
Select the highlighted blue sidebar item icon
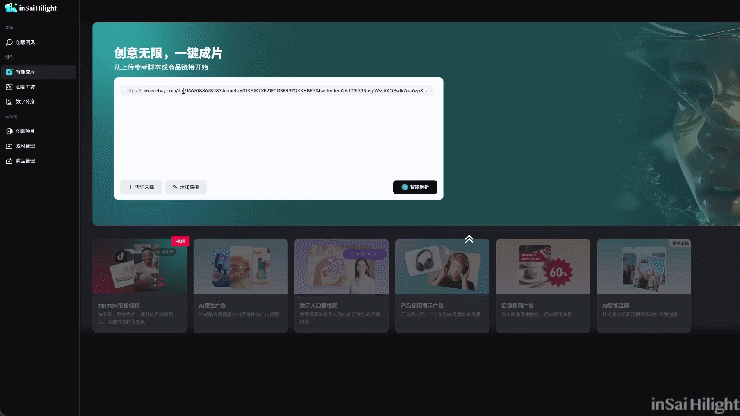(x=9, y=73)
